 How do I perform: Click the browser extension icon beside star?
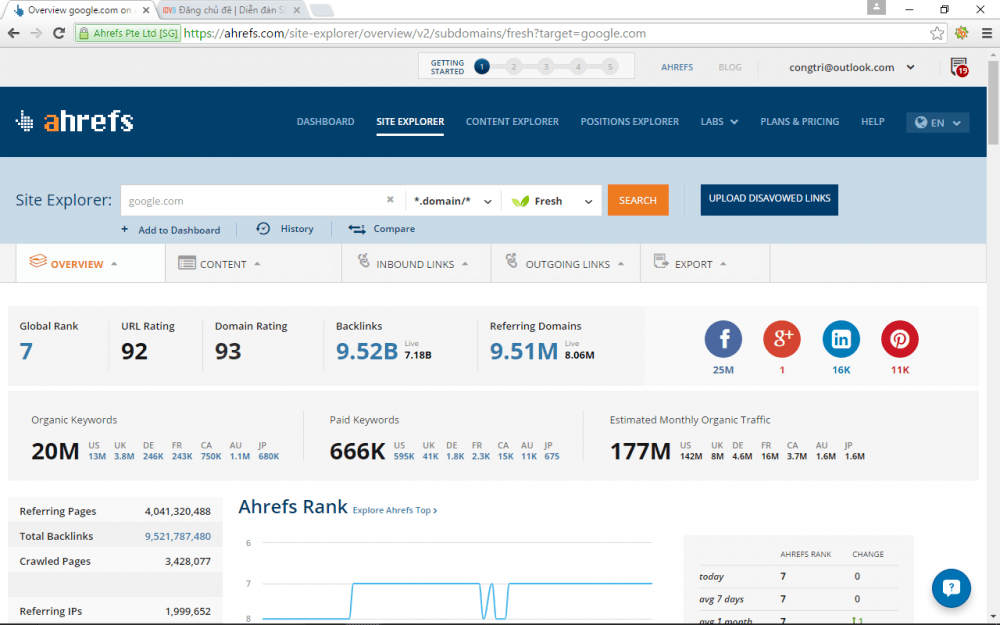point(962,33)
